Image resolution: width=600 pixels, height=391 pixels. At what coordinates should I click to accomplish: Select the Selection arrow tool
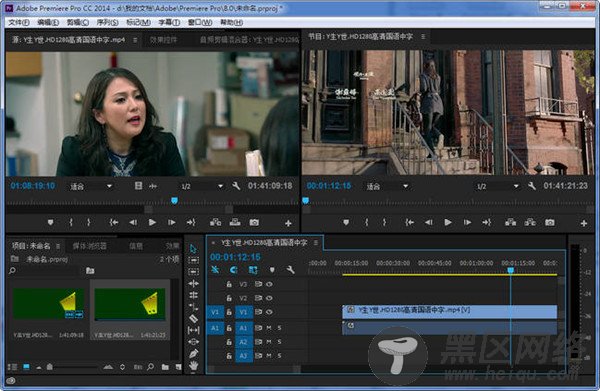click(x=193, y=249)
